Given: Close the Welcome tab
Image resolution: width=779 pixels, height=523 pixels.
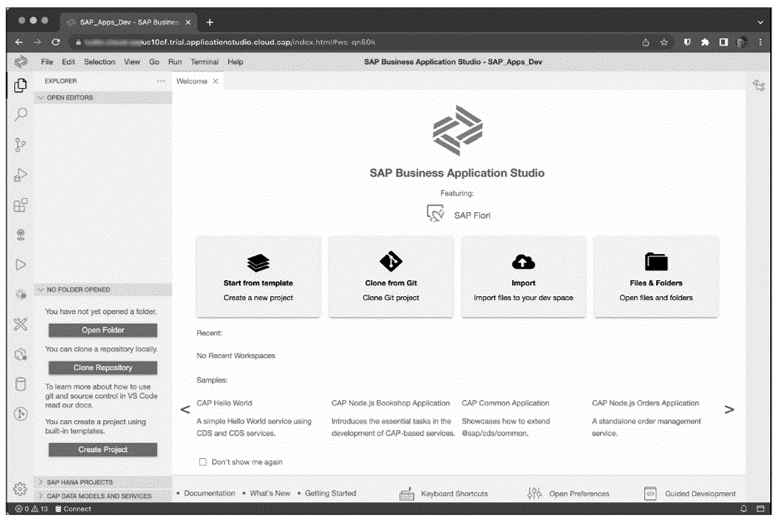Looking at the screenshot, I should [x=215, y=81].
